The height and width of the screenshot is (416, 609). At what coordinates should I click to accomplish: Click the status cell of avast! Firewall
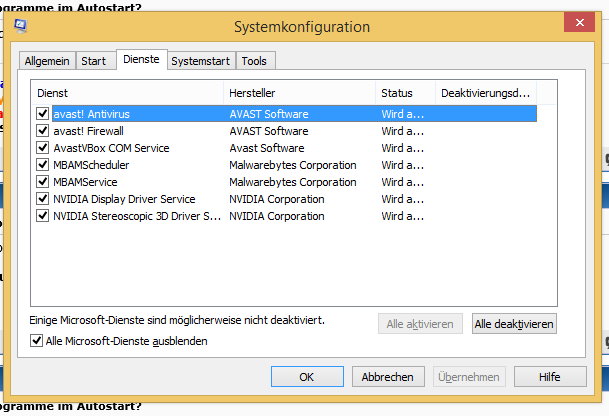[403, 131]
